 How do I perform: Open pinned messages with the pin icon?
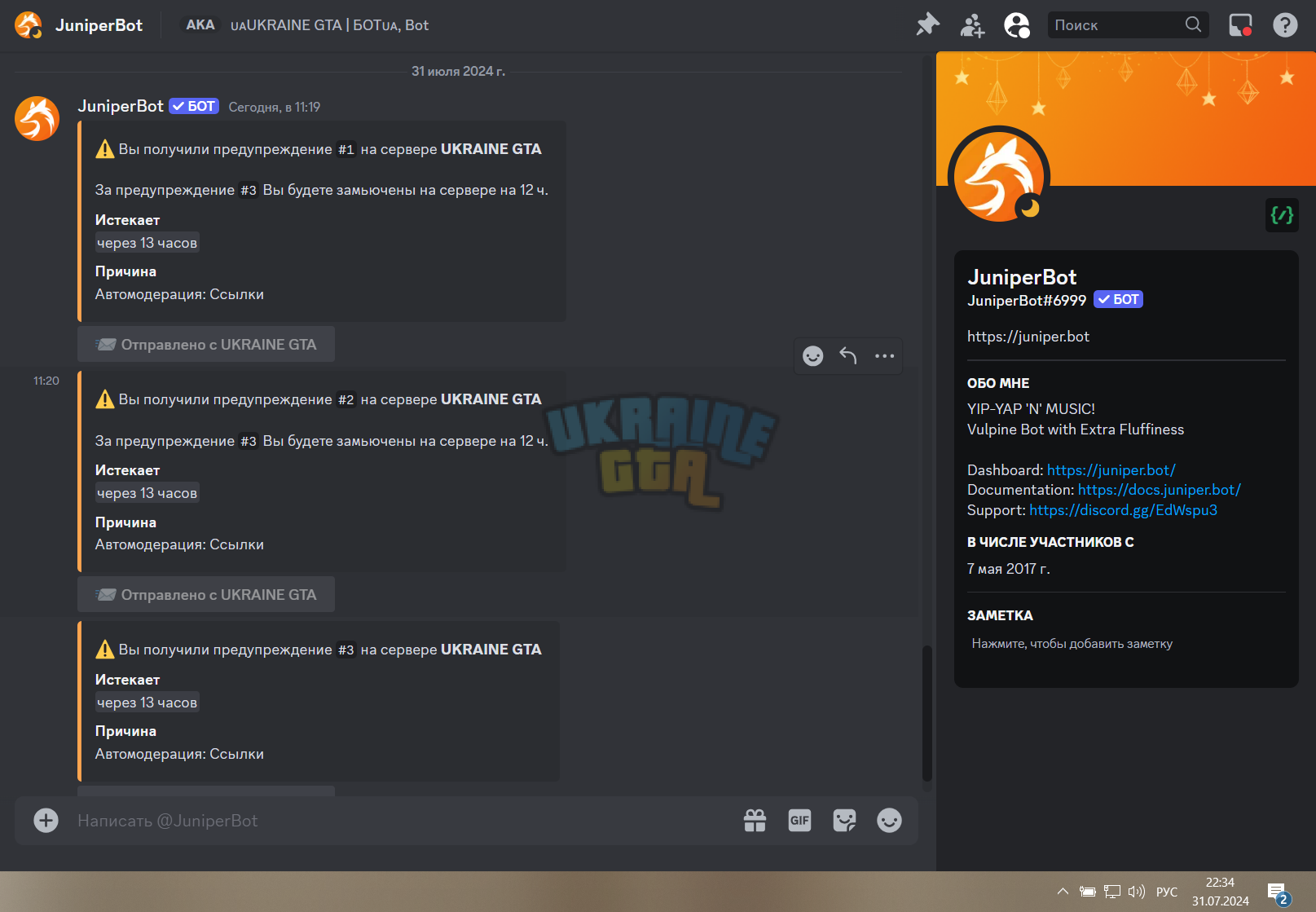point(927,24)
